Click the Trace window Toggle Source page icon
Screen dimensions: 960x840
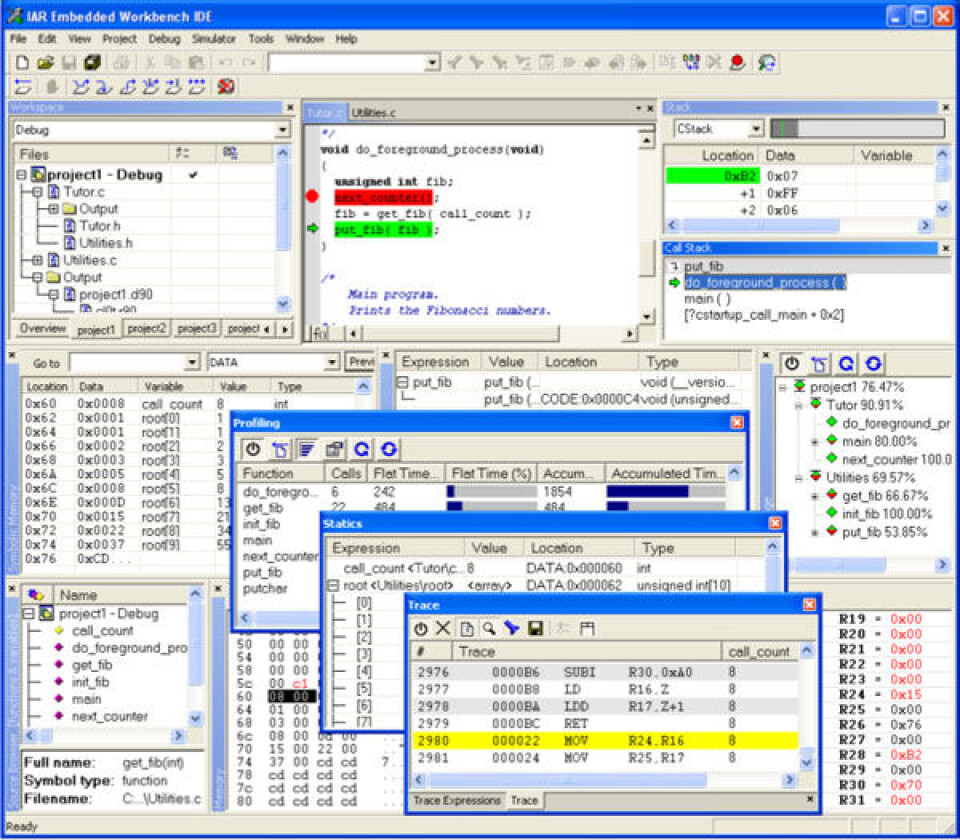coord(466,628)
